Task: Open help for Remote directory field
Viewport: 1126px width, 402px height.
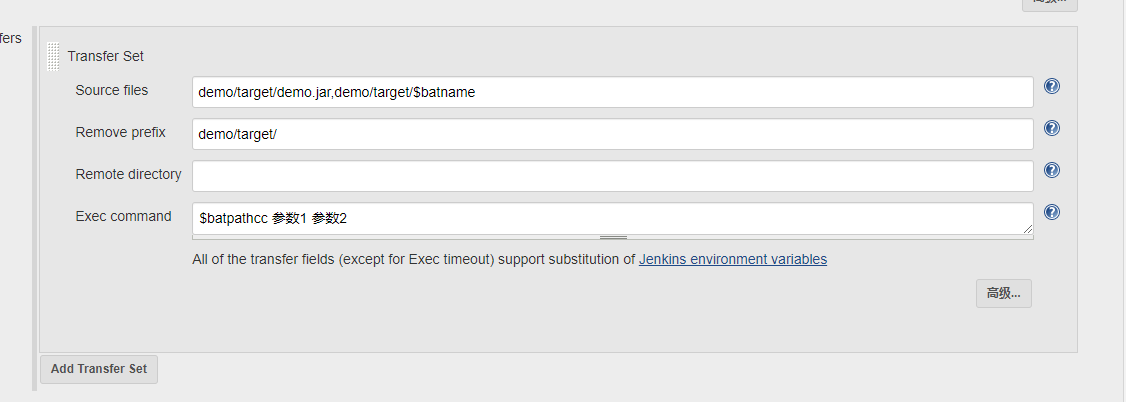Action: pos(1051,170)
